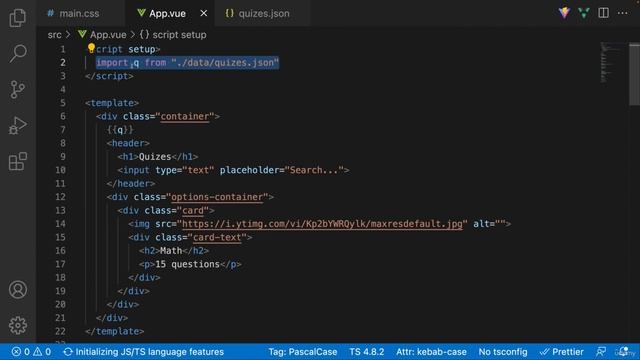Follow the ytimg.com image URL on line 14
Image resolution: width=640 pixels, height=360 pixels.
pos(322,224)
